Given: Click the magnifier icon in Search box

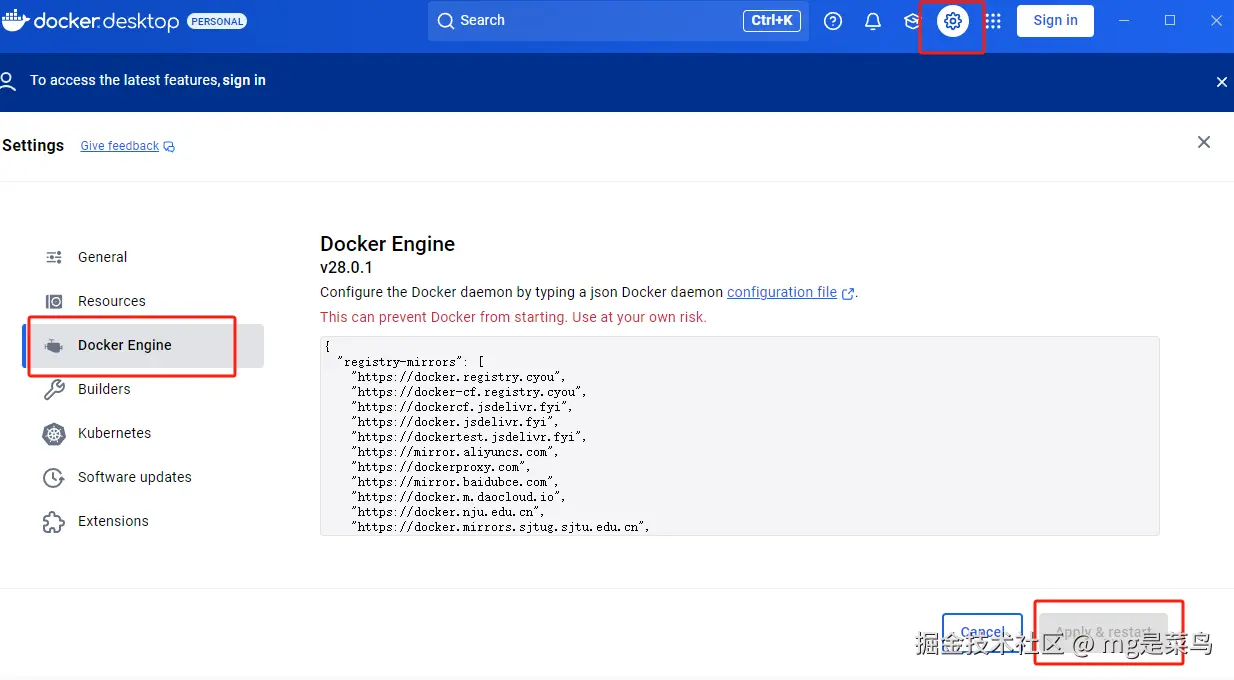Looking at the screenshot, I should click(445, 21).
